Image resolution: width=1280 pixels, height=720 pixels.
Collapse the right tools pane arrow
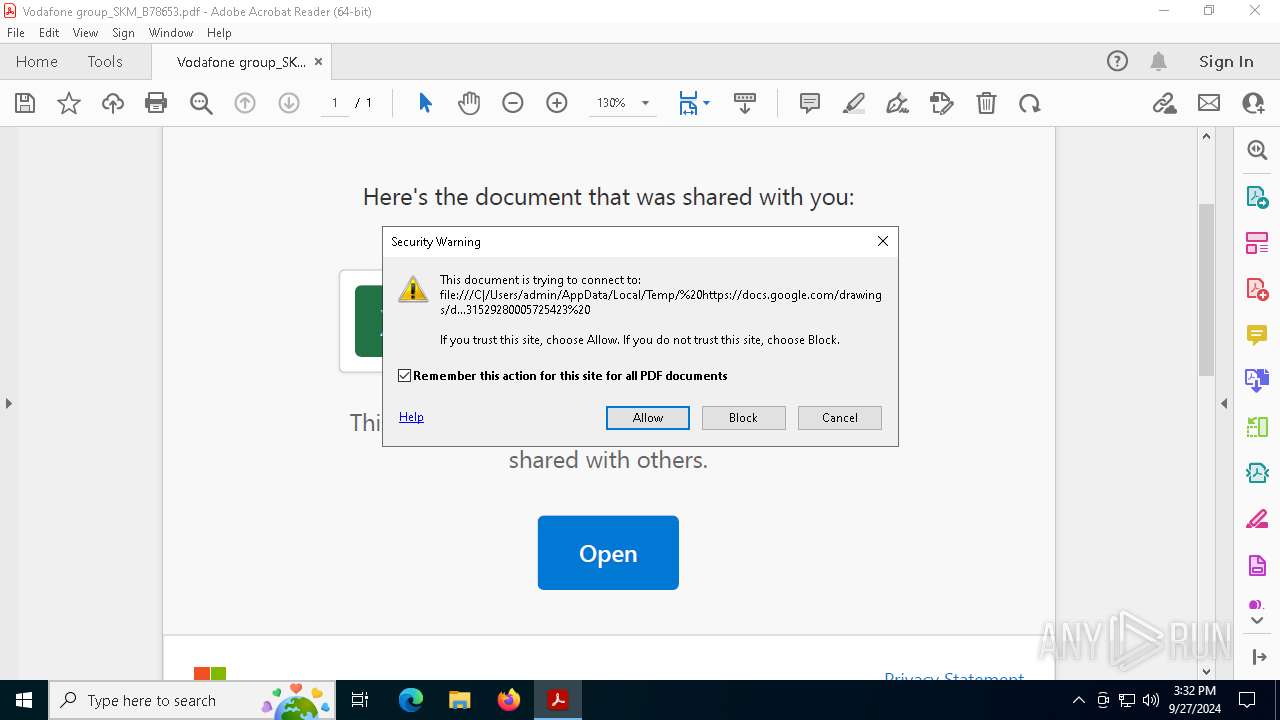pyautogui.click(x=1224, y=403)
